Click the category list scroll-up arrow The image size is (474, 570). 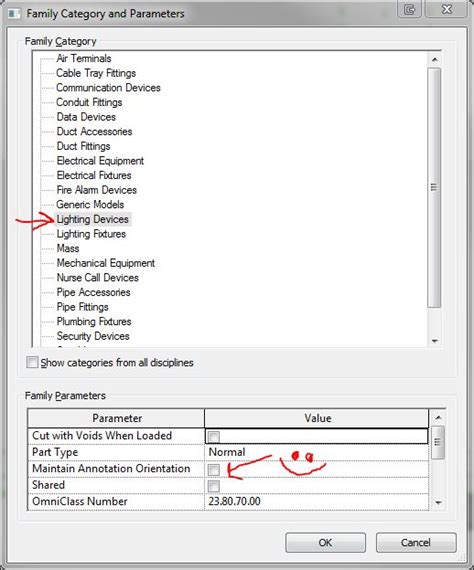point(434,59)
